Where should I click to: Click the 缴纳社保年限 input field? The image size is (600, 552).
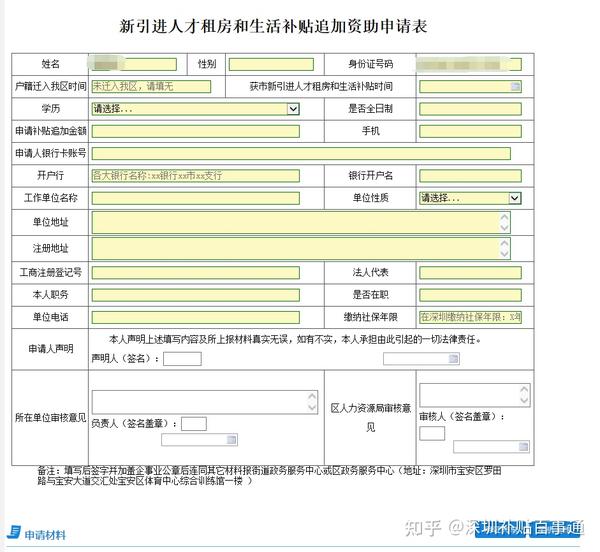pos(470,317)
